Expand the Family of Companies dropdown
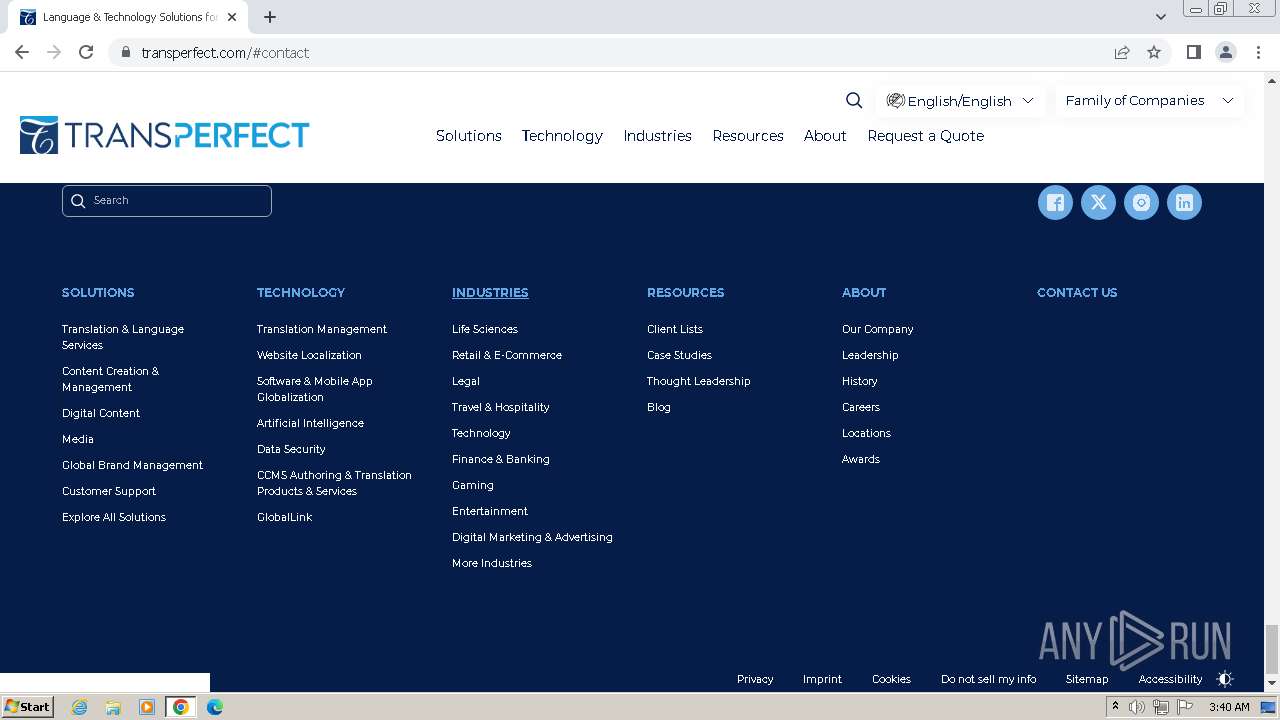Image resolution: width=1280 pixels, height=720 pixels. coord(1150,100)
